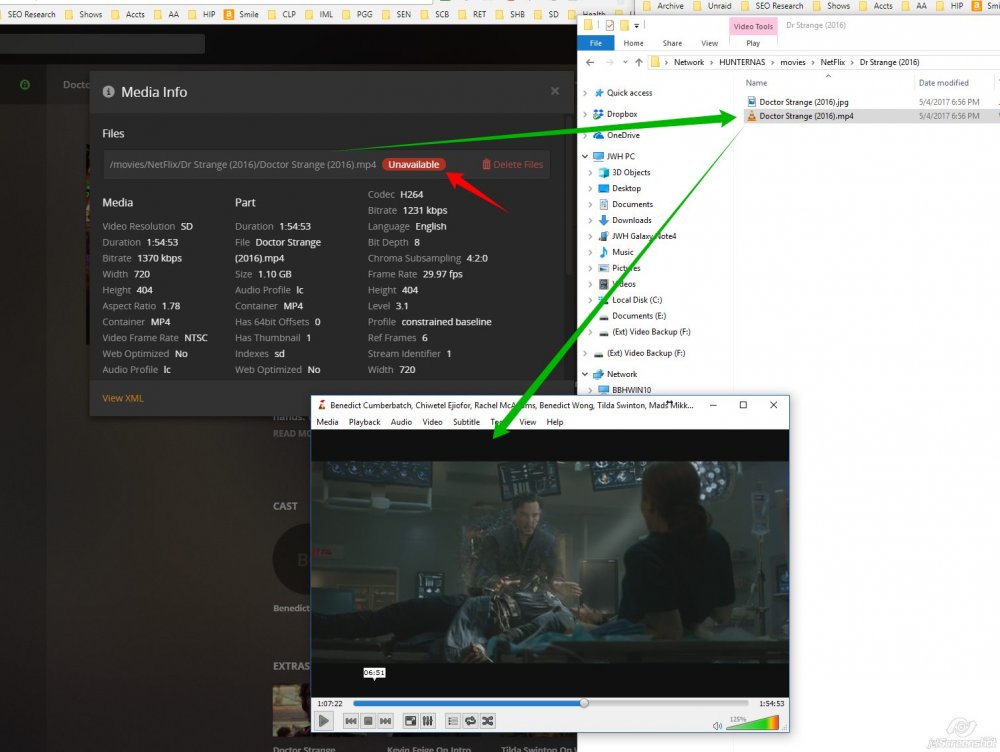Open the Play tab under Video Tools
1000x752 pixels.
753,43
